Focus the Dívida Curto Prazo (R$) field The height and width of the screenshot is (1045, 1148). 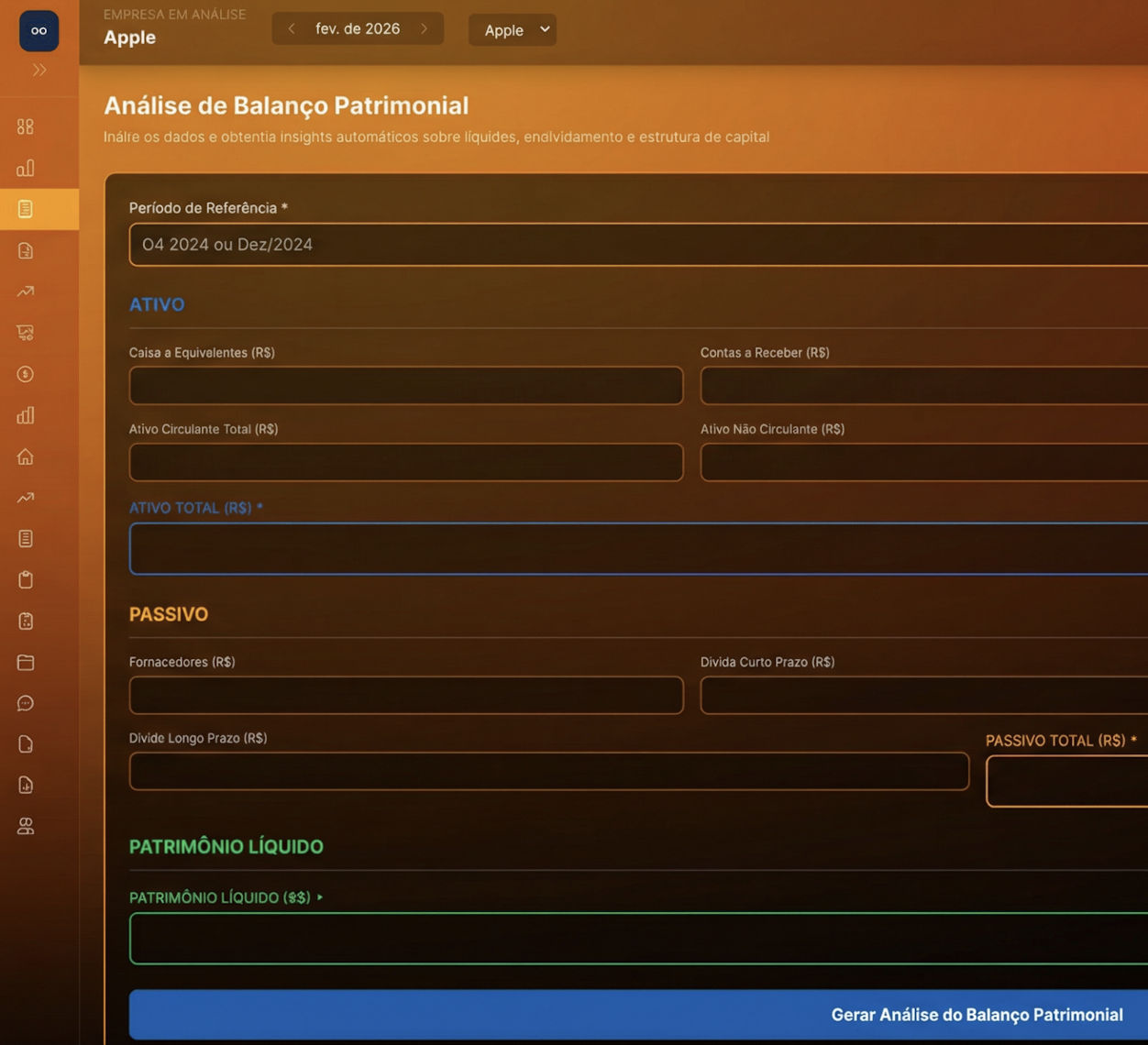click(x=924, y=695)
